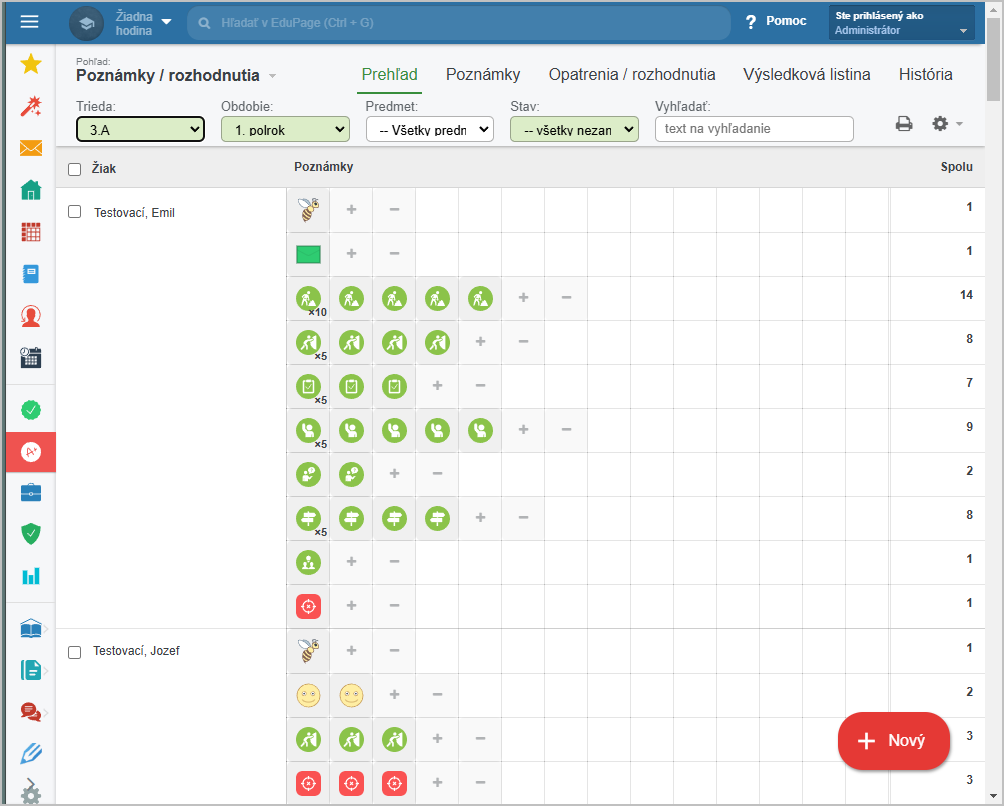This screenshot has height=806, width=1004.
Task: Open the teal document sidebar icon
Action: [x=31, y=670]
